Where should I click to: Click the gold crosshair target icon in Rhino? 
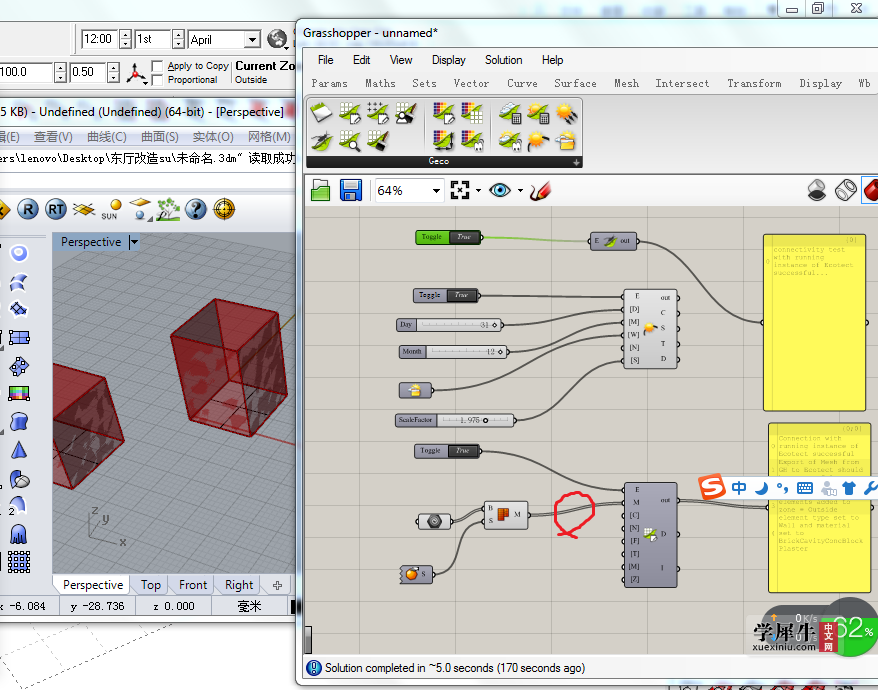(224, 209)
